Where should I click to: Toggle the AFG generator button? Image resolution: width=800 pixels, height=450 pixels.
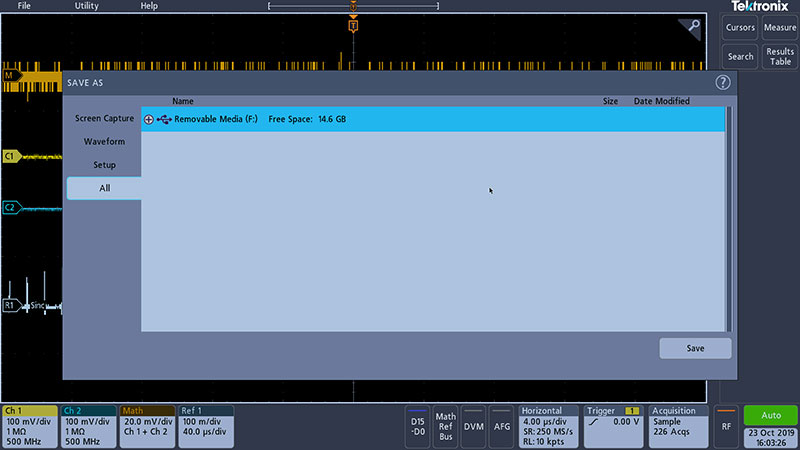[502, 426]
